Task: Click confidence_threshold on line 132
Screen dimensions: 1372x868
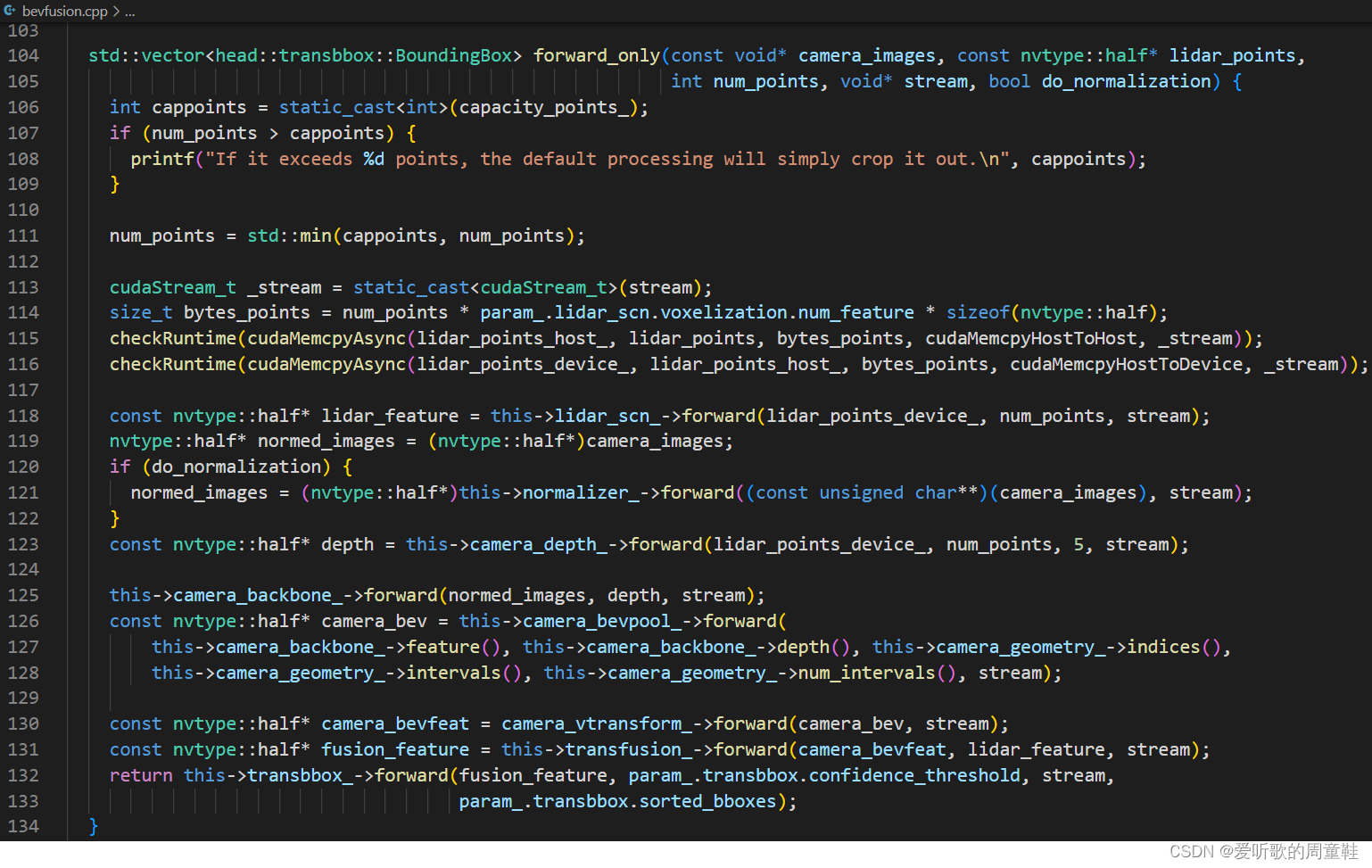Action: click(914, 775)
